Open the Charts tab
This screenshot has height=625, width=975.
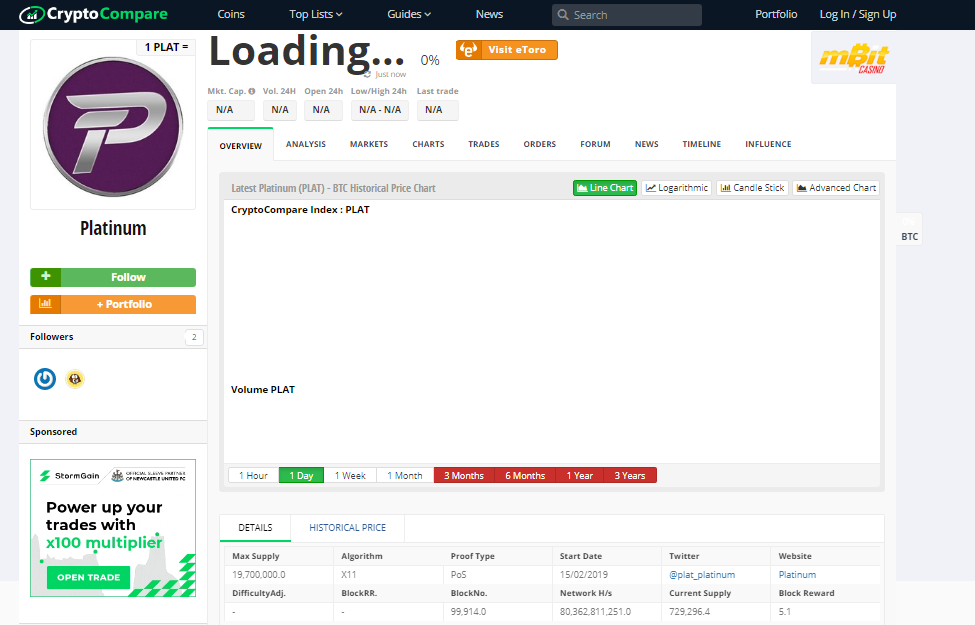coord(428,144)
